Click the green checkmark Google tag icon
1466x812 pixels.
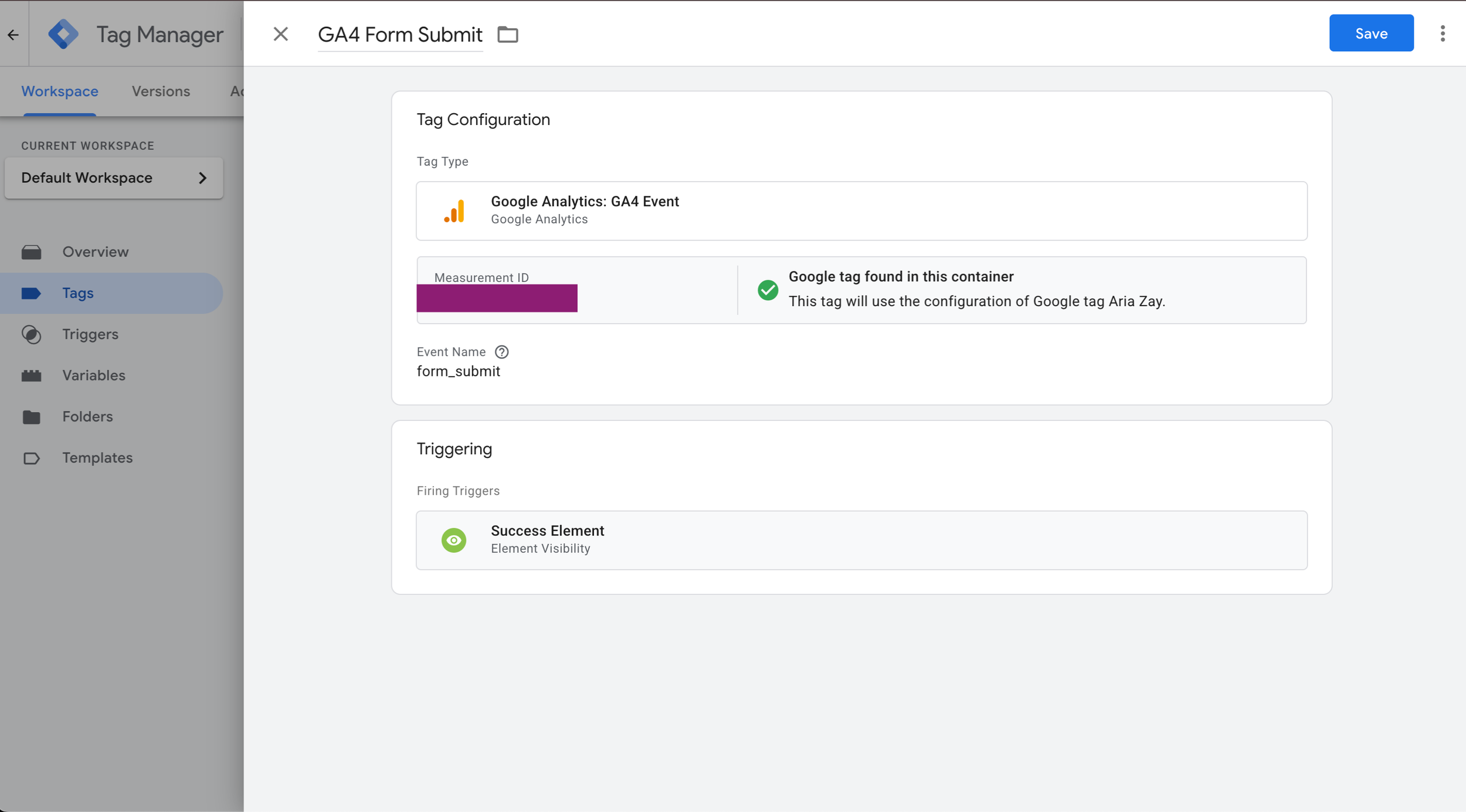click(767, 290)
